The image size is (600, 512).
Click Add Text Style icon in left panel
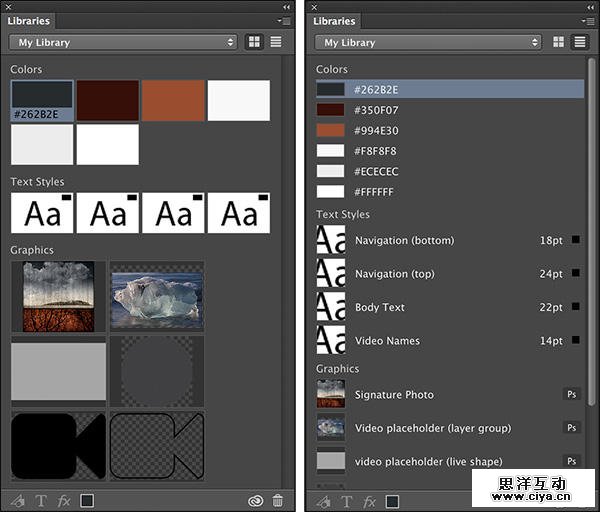41,500
